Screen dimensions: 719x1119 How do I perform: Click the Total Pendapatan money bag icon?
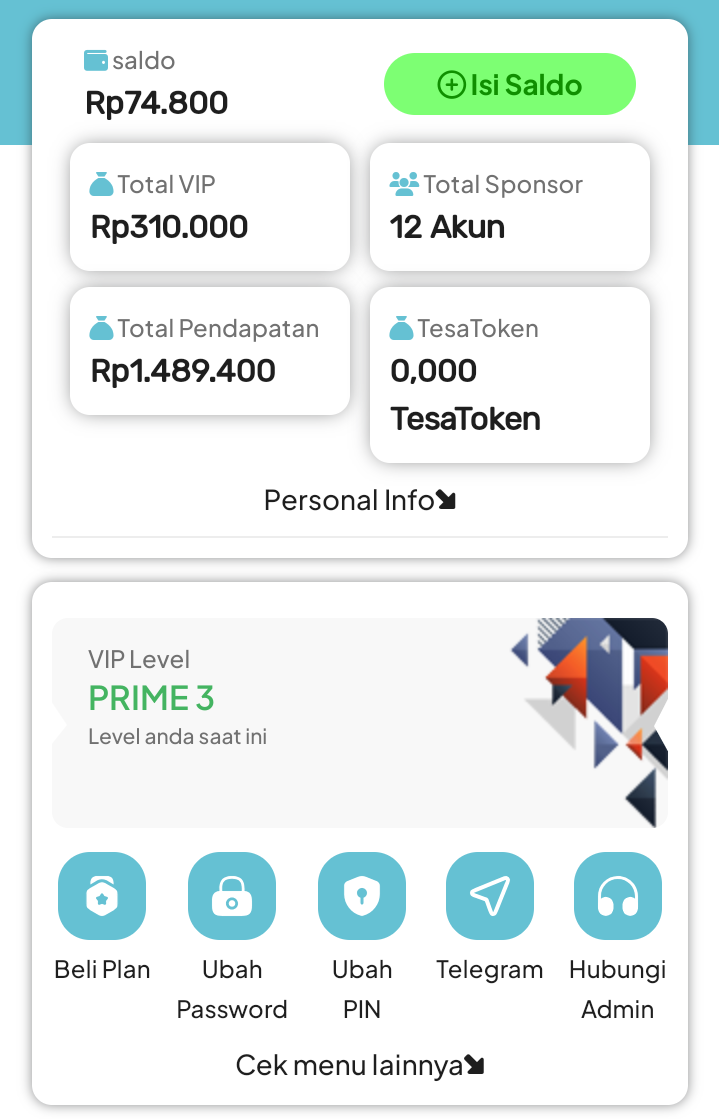(102, 329)
